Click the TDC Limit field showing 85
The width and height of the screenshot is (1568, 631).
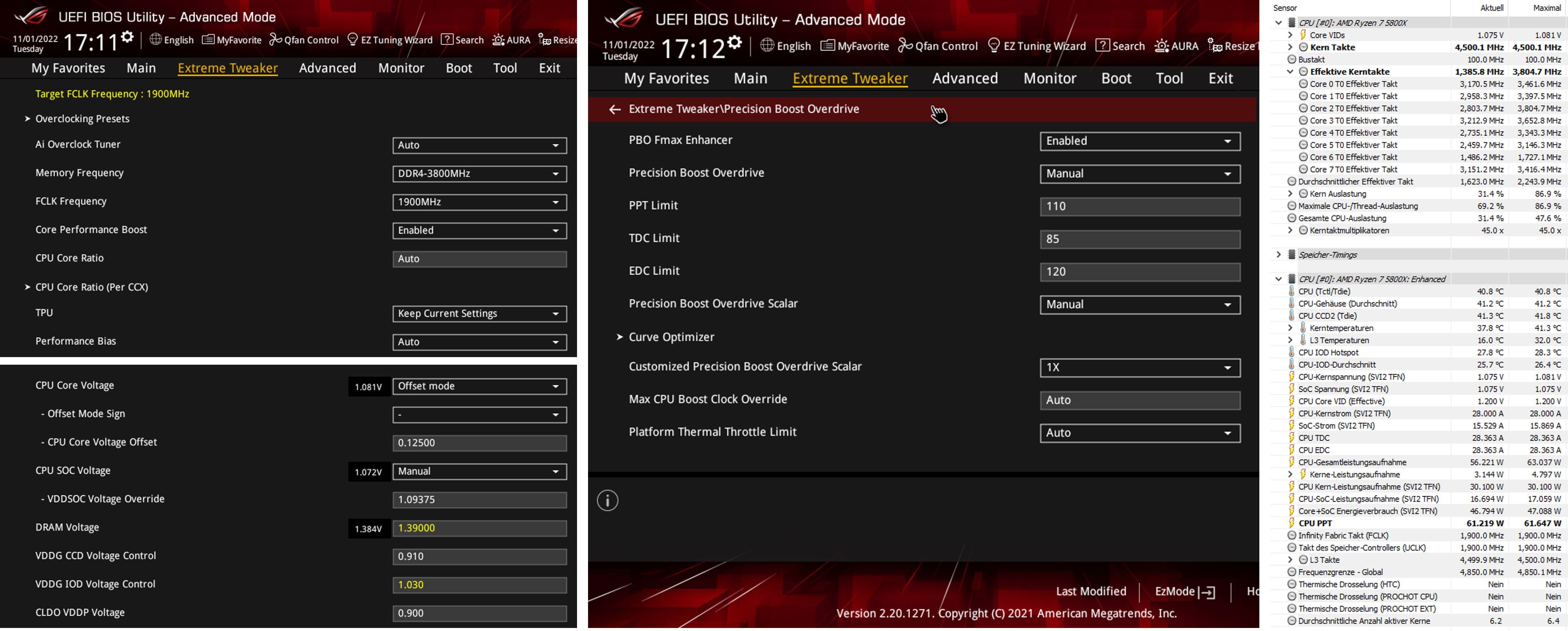(x=1140, y=239)
